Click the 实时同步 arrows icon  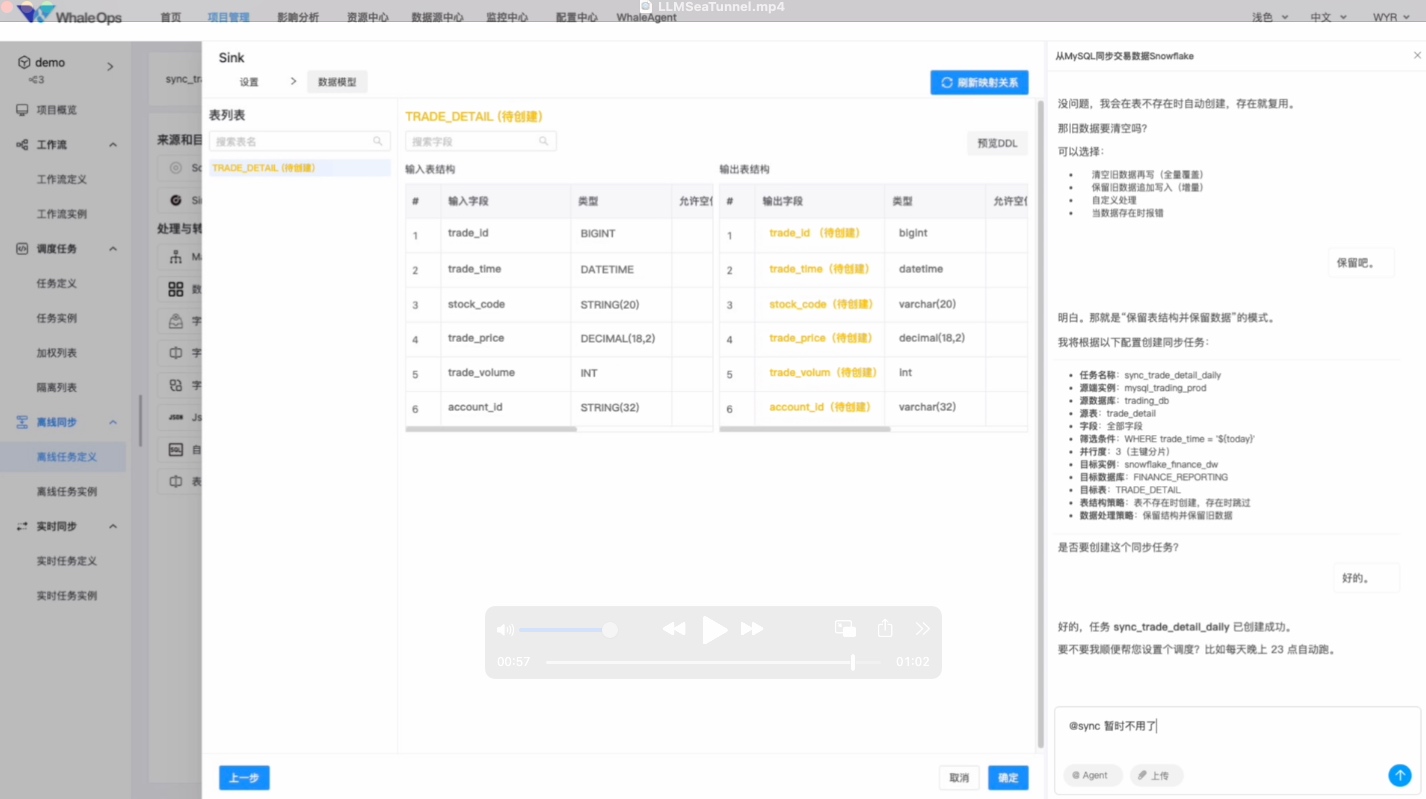[22, 526]
